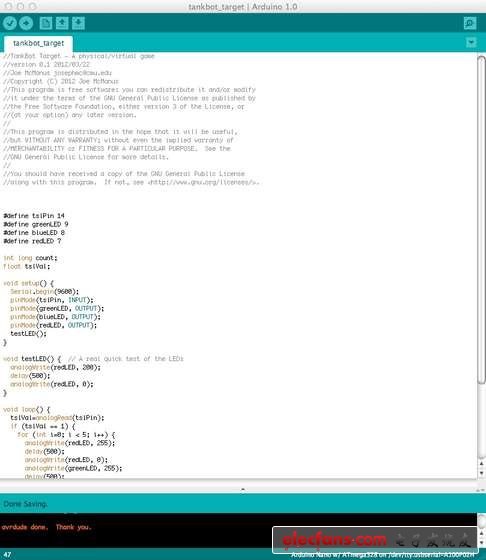This screenshot has width=486, height=560.
Task: Open the tab menu dropdown arrow
Action: point(471,43)
